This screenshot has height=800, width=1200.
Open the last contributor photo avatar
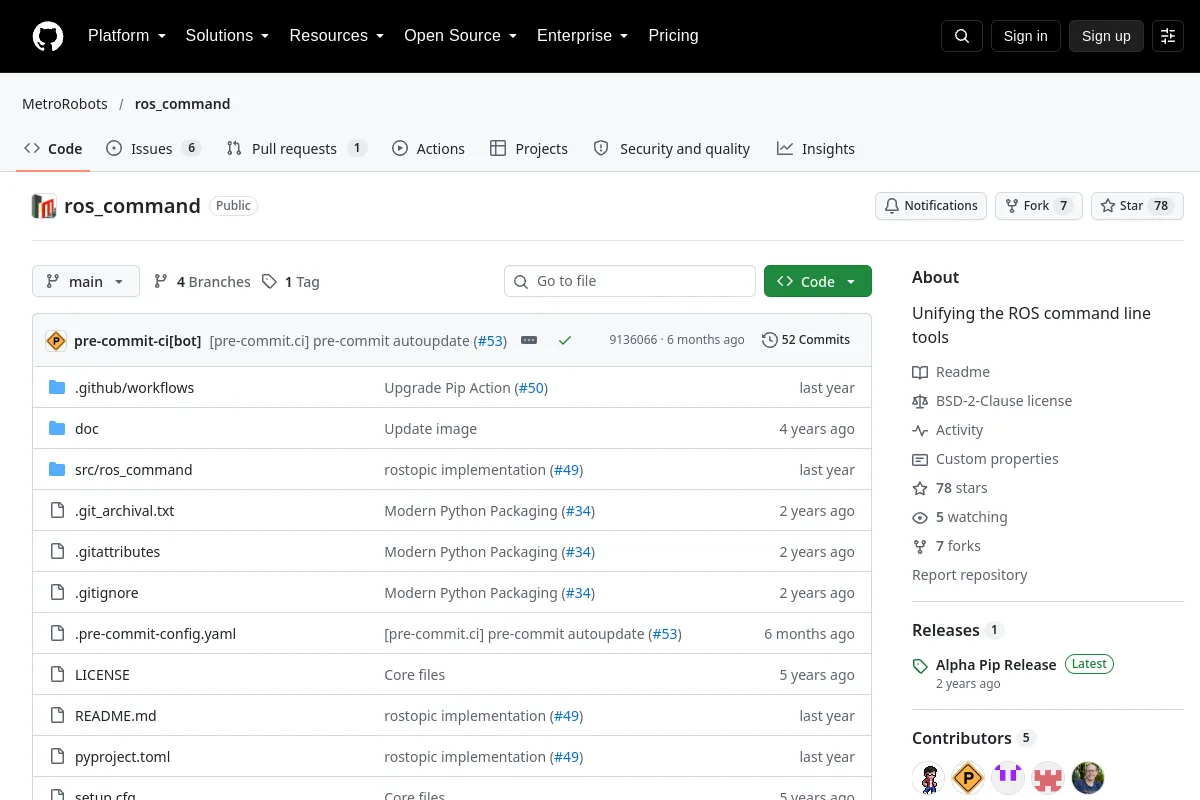click(x=1088, y=778)
